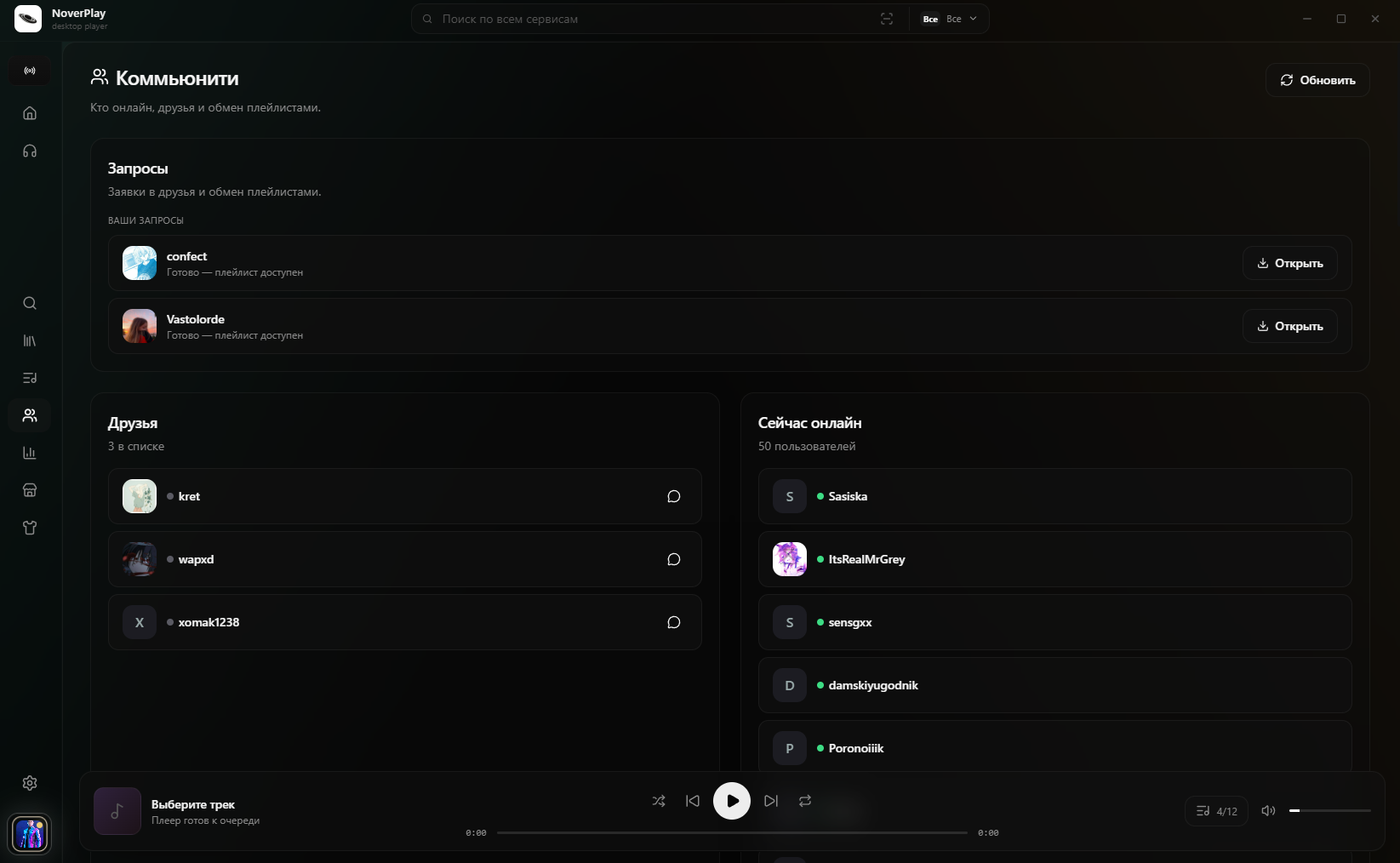Open the service filter dropdown
This screenshot has height=863, width=1400.
click(x=950, y=19)
